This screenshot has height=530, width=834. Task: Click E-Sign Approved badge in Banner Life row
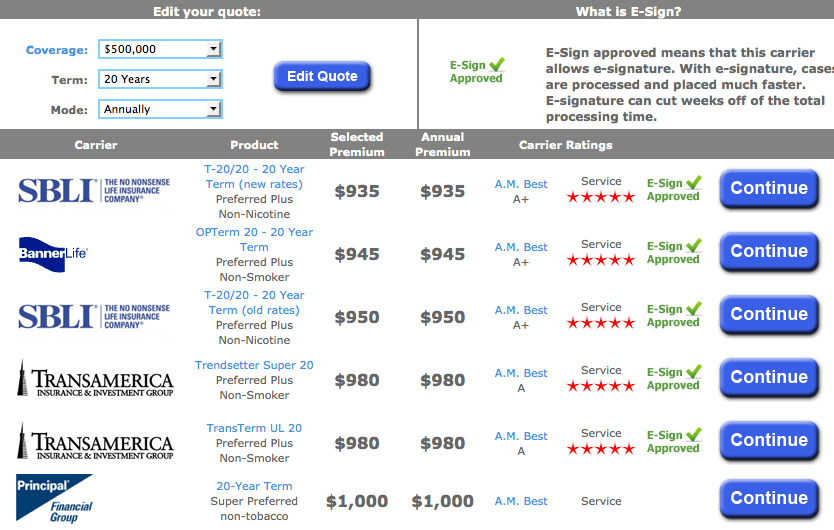[x=674, y=252]
